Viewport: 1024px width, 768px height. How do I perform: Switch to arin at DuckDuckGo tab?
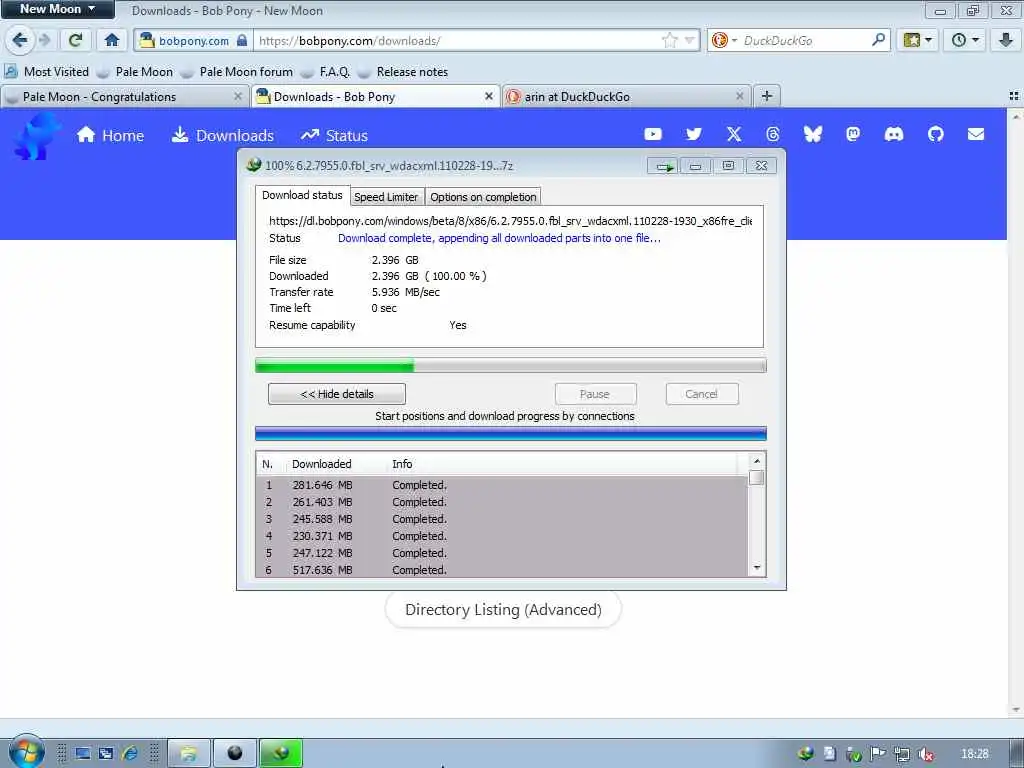[x=626, y=97]
